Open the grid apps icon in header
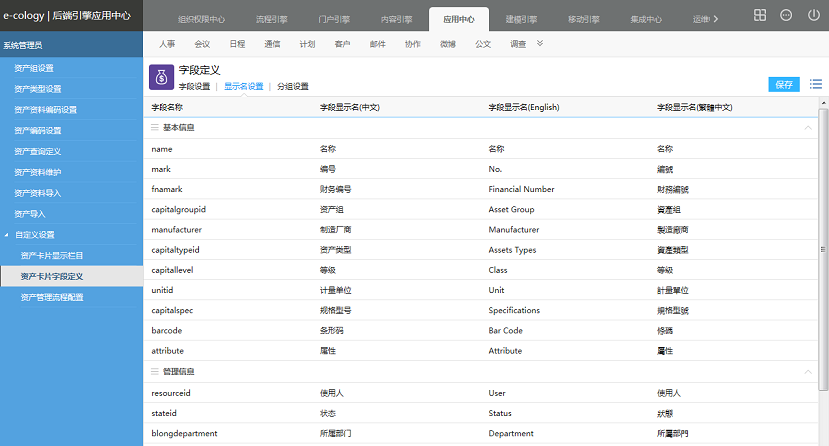The height and width of the screenshot is (446, 829). coord(760,15)
